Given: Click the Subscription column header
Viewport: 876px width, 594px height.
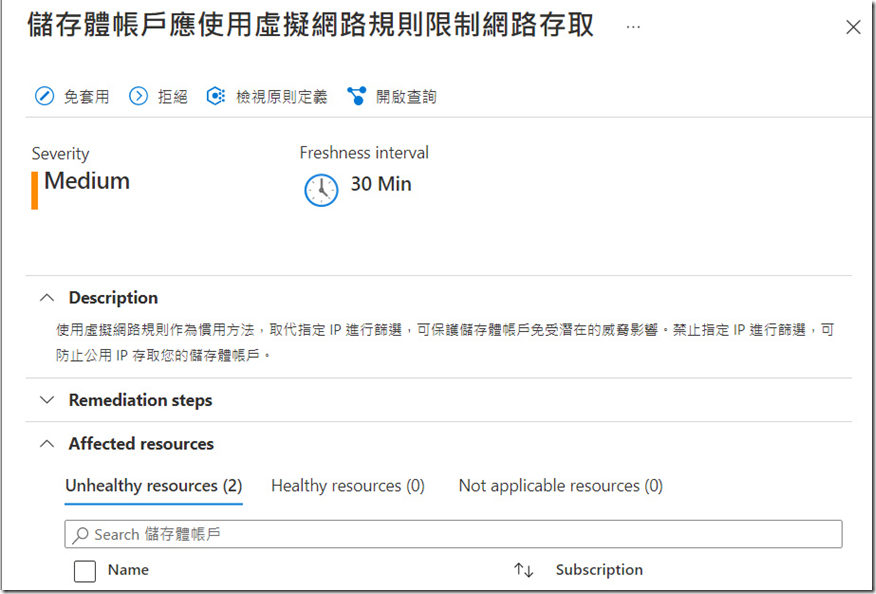Looking at the screenshot, I should click(x=599, y=570).
